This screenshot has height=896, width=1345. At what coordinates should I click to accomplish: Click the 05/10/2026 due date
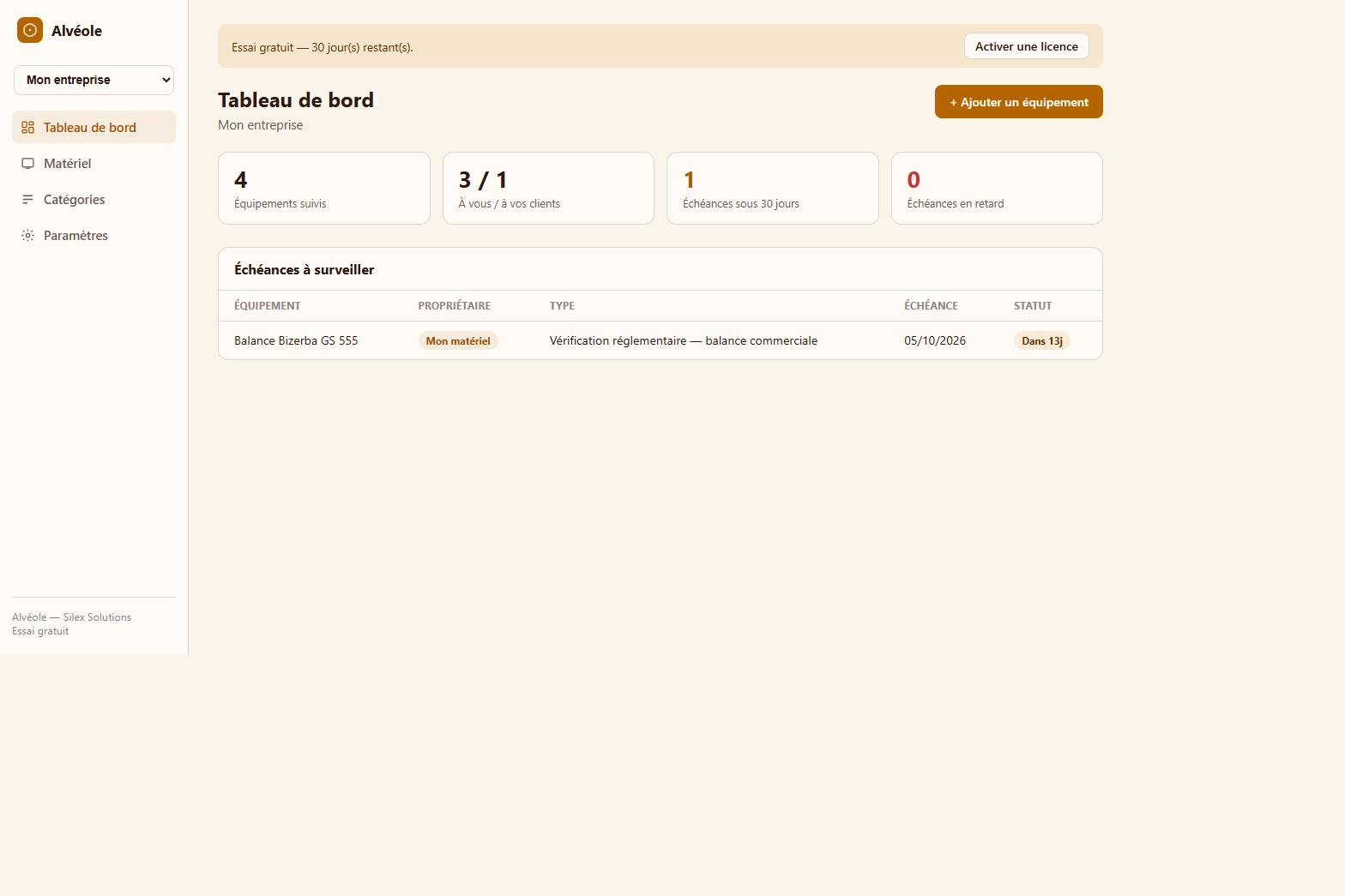[935, 340]
